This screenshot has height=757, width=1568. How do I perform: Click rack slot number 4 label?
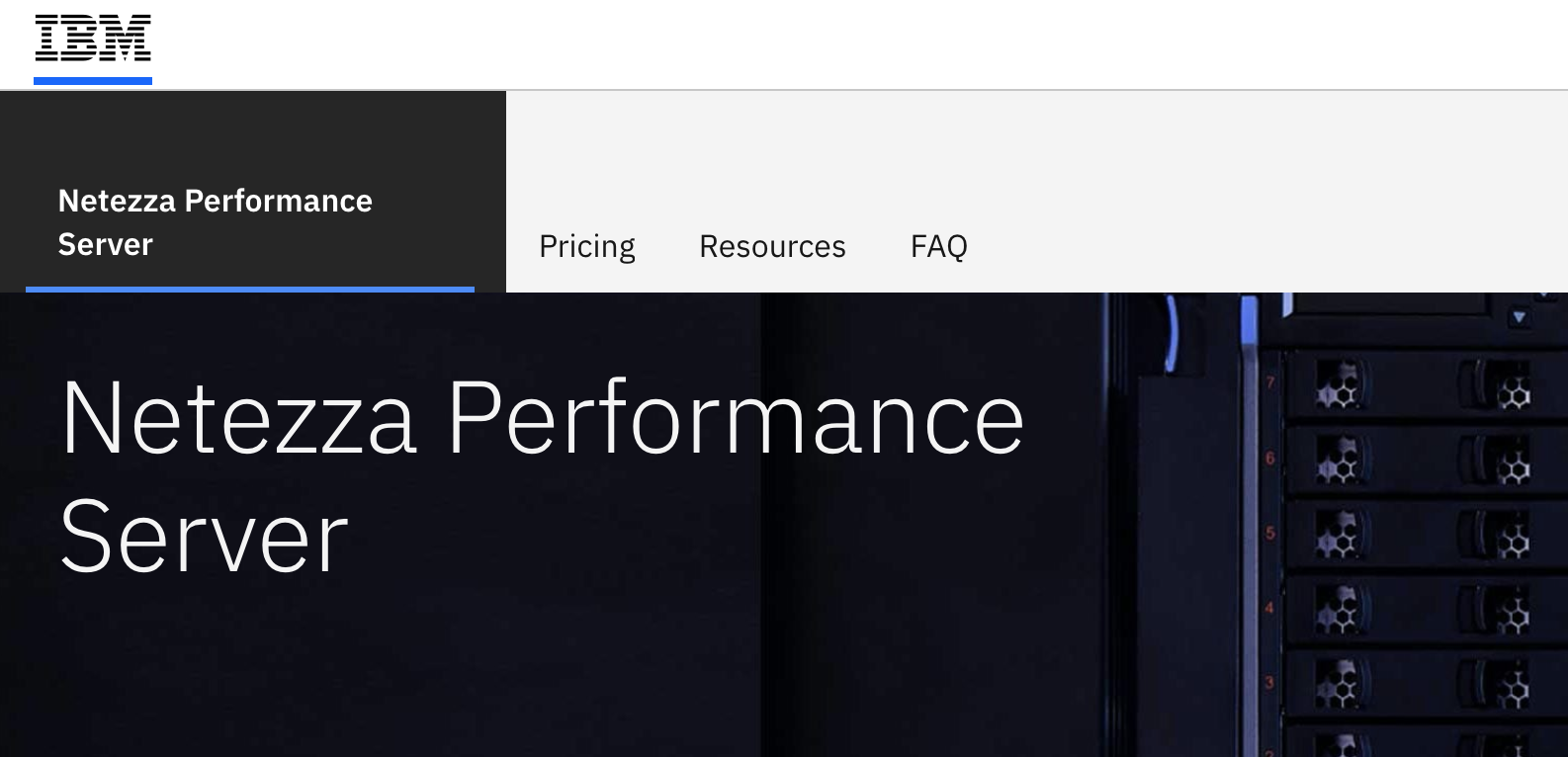1270,608
